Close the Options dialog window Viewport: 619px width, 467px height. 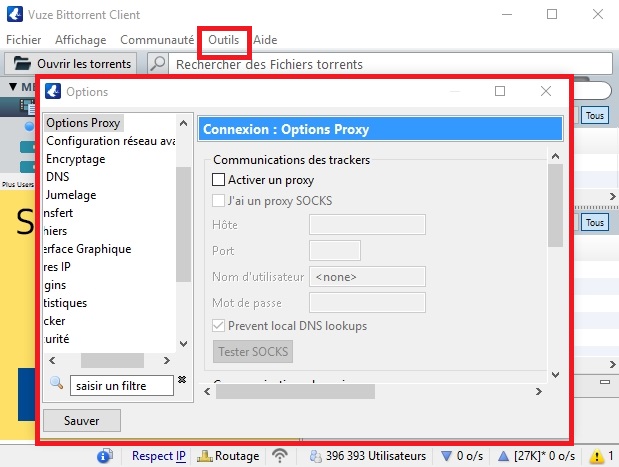(x=546, y=91)
